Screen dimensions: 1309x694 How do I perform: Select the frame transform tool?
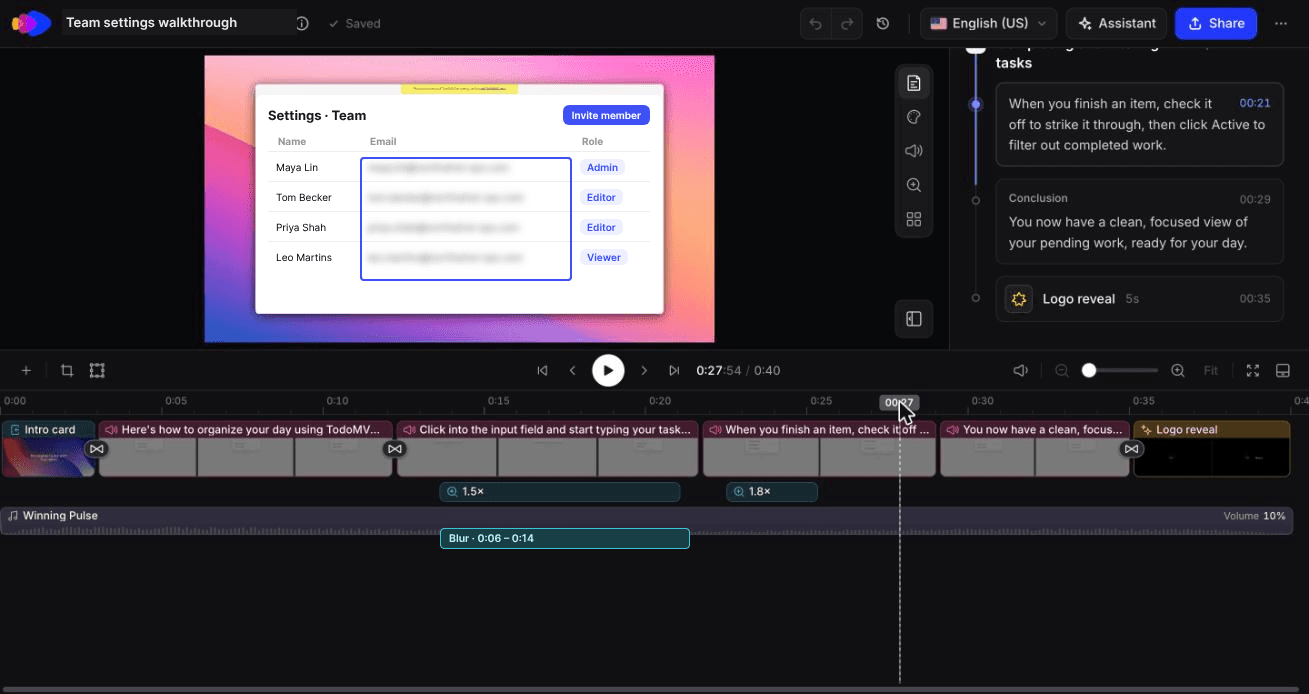tap(97, 370)
